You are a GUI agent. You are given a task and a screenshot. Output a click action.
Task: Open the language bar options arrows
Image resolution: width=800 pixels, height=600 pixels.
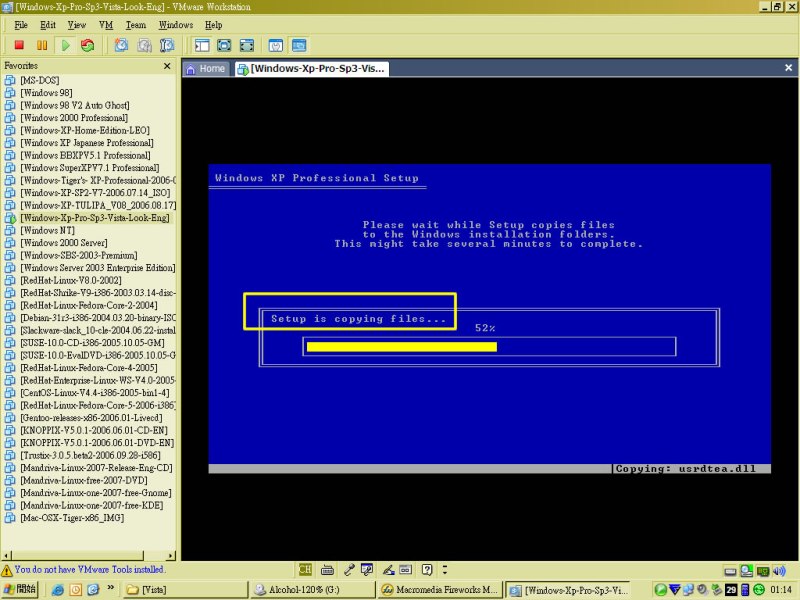click(444, 569)
